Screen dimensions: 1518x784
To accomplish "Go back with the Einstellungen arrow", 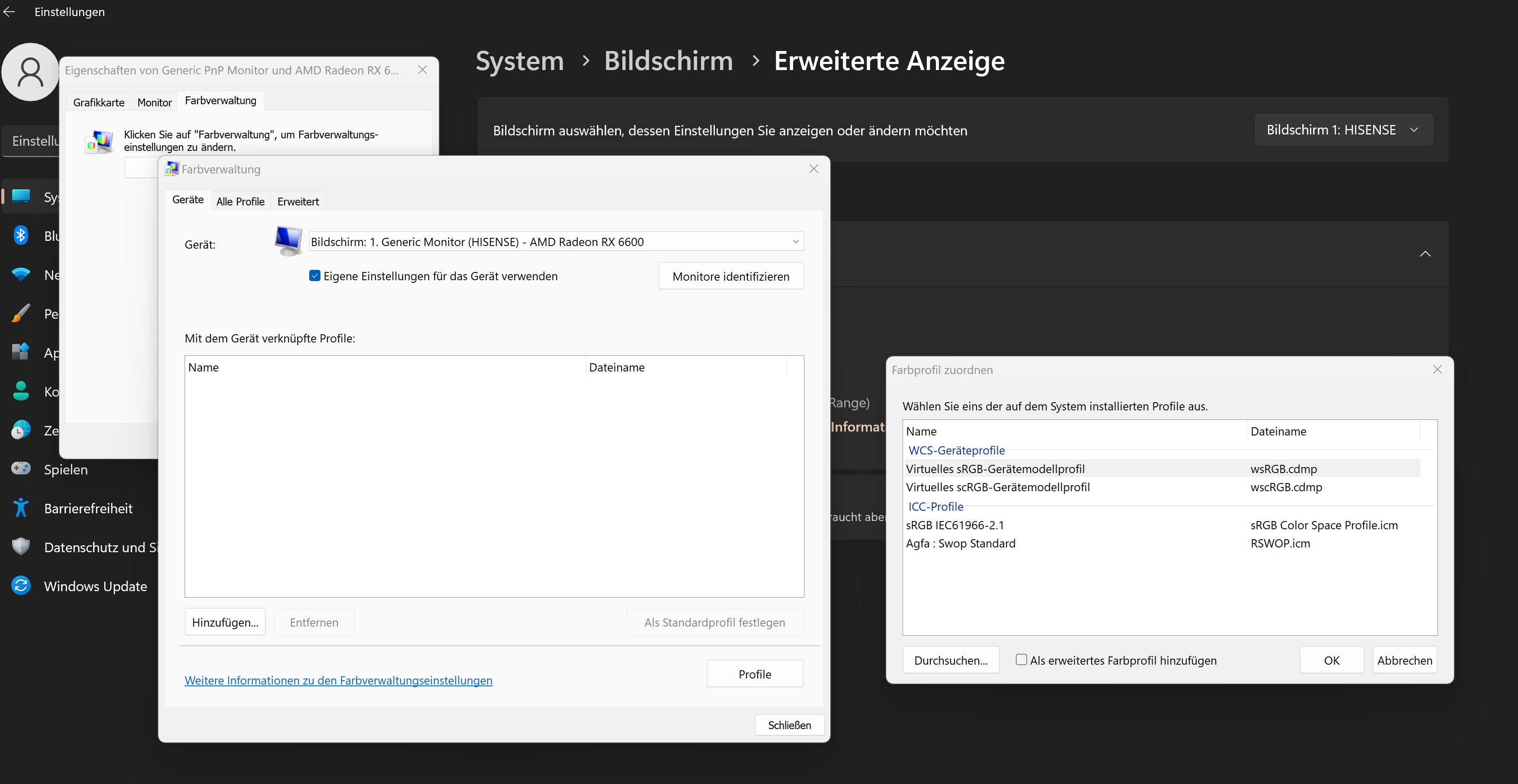I will (x=10, y=12).
